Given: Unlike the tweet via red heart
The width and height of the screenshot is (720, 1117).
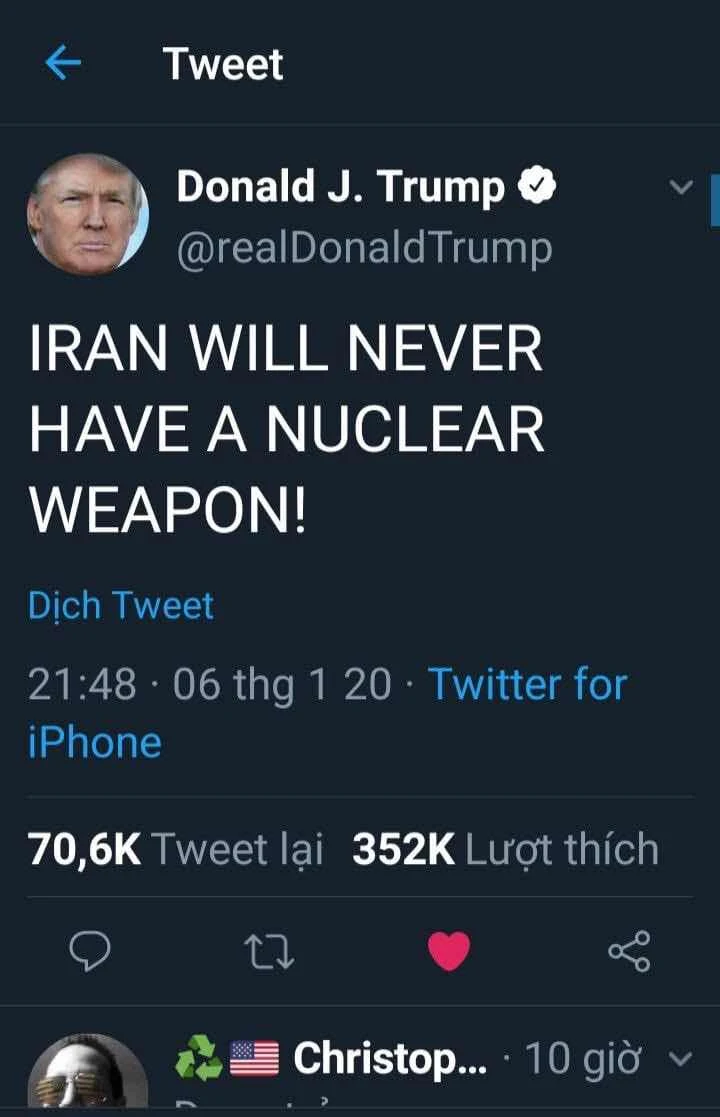Looking at the screenshot, I should point(449,951).
